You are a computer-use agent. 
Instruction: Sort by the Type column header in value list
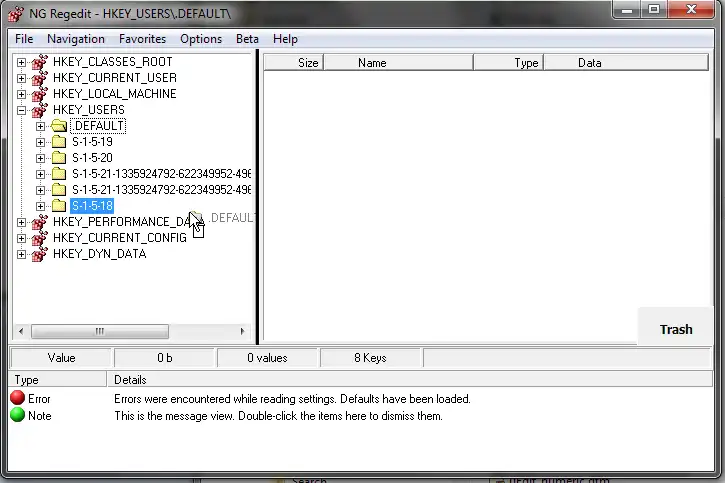(x=508, y=62)
